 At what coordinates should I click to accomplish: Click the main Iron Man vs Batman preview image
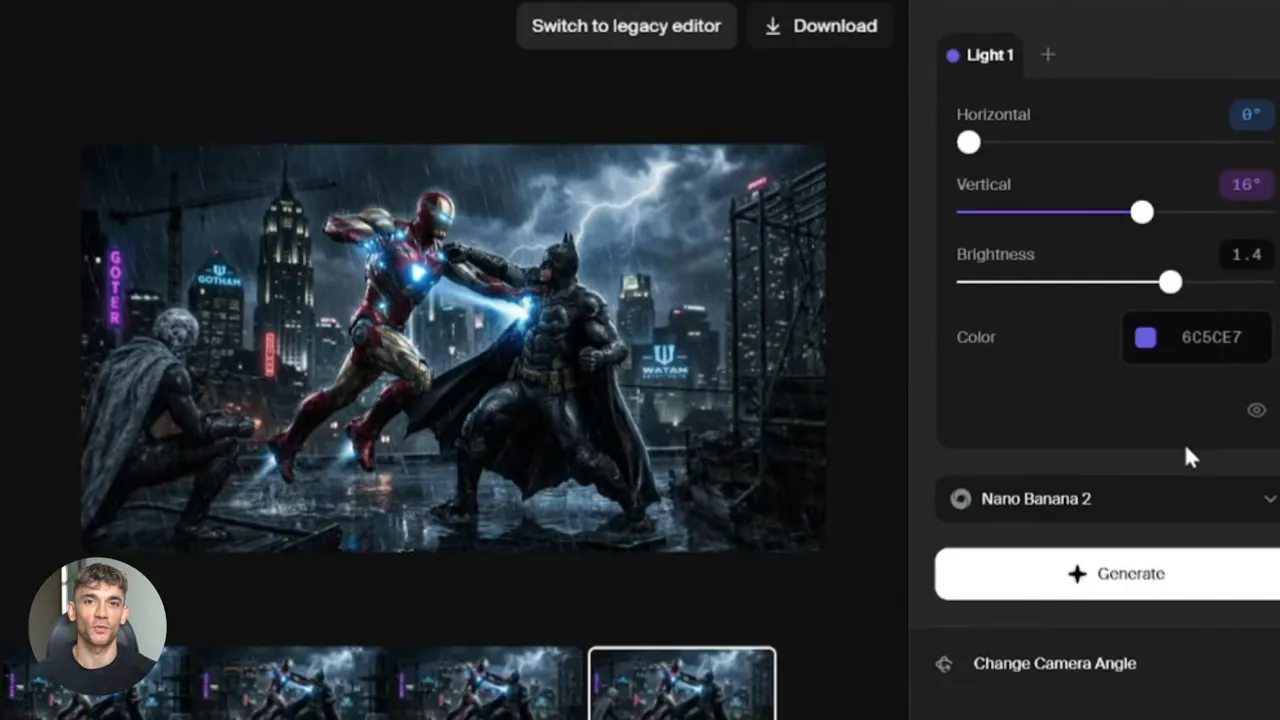[x=452, y=348]
